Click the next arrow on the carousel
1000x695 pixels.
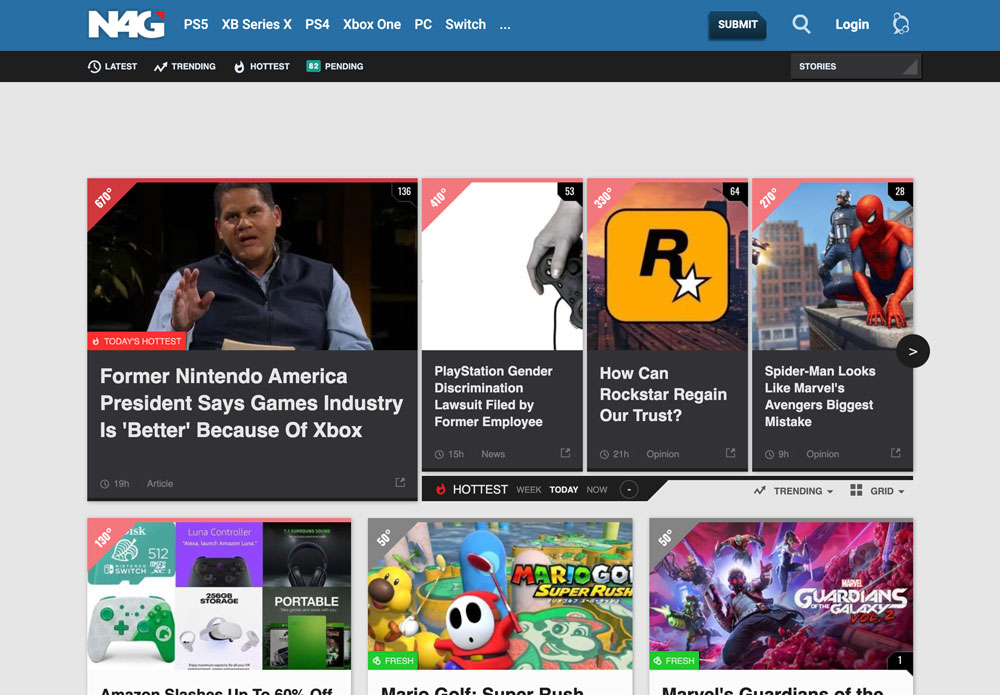pyautogui.click(x=913, y=351)
